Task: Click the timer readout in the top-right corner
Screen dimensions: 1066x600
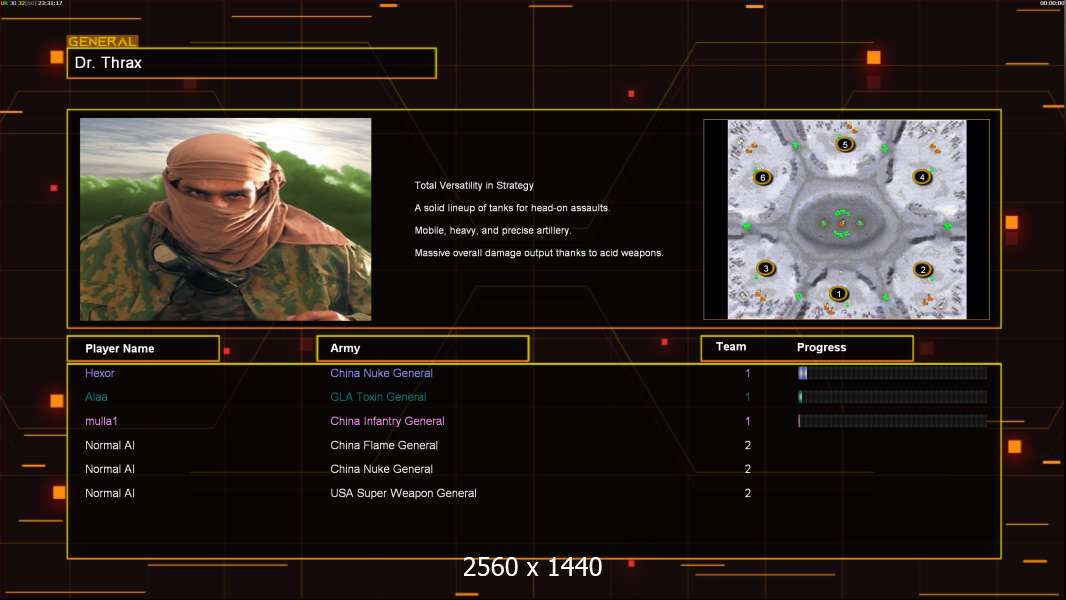Action: [1052, 3]
